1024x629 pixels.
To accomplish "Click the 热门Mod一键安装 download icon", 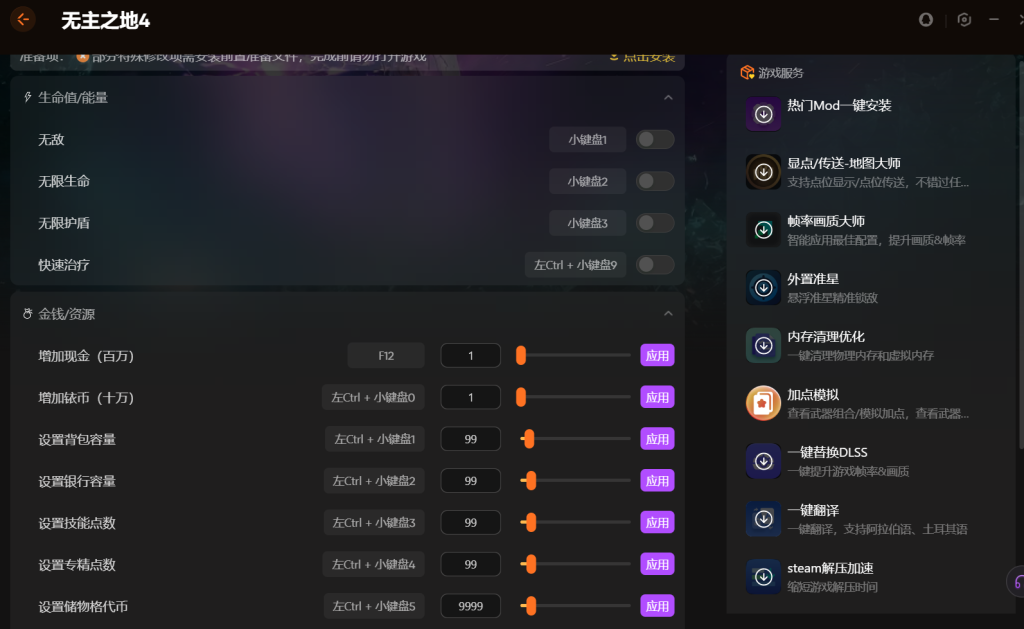I will pyautogui.click(x=763, y=114).
